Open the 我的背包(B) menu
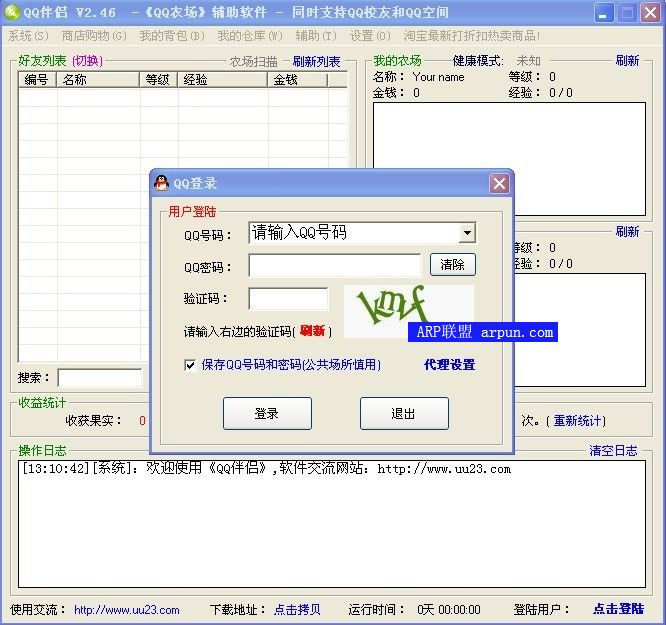Screen dimensions: 666x625 (x=172, y=36)
